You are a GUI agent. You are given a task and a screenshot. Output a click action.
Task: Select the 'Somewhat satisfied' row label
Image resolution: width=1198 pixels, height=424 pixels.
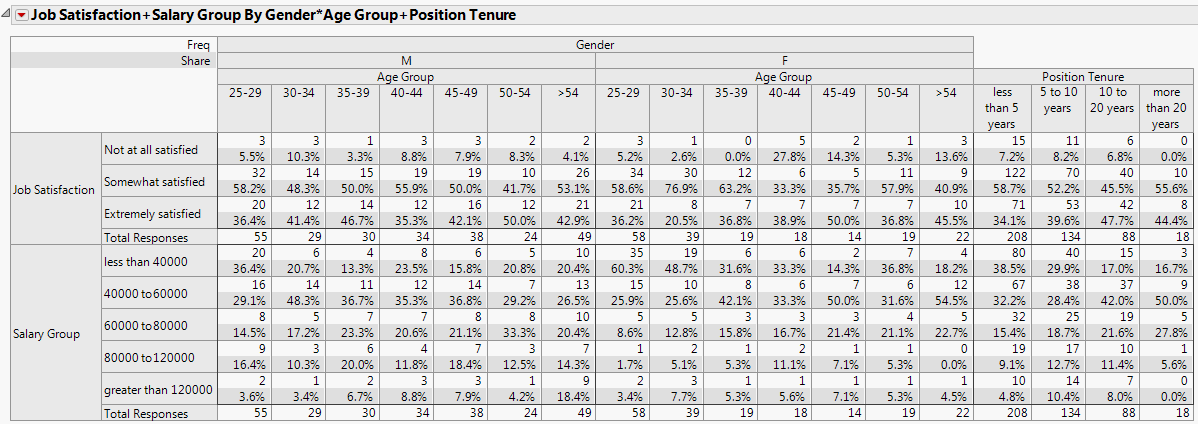[x=154, y=181]
